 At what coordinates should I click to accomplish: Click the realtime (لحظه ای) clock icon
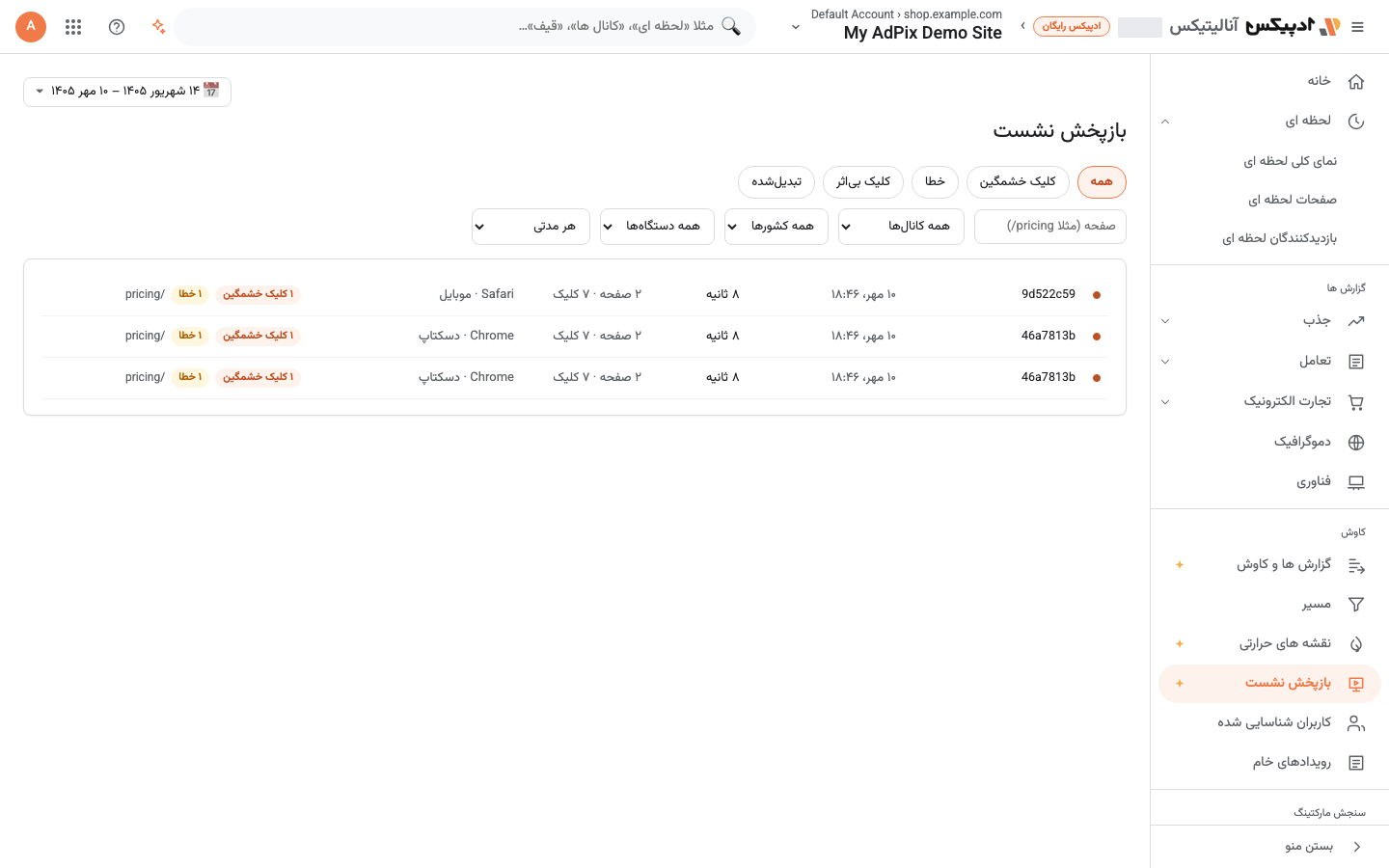pos(1356,122)
